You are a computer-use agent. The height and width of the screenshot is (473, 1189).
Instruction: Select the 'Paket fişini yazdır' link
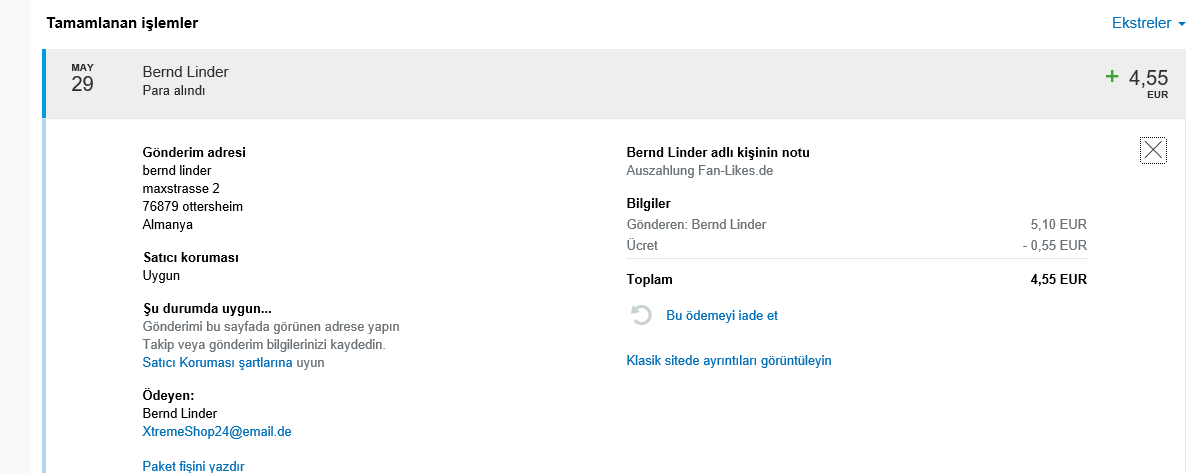(193, 466)
